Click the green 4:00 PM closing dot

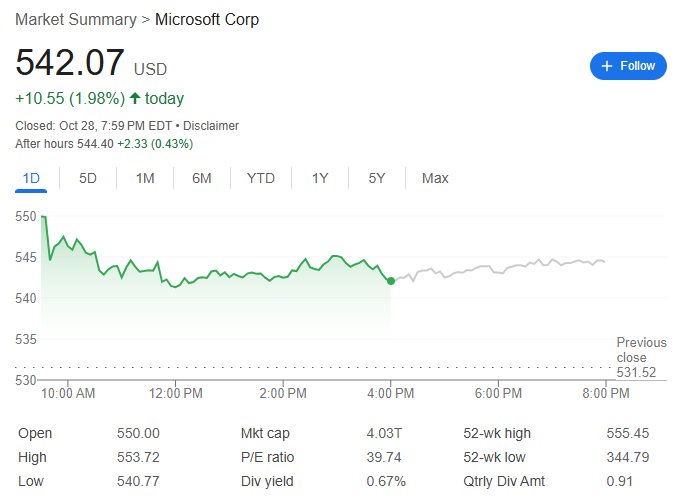click(x=390, y=281)
